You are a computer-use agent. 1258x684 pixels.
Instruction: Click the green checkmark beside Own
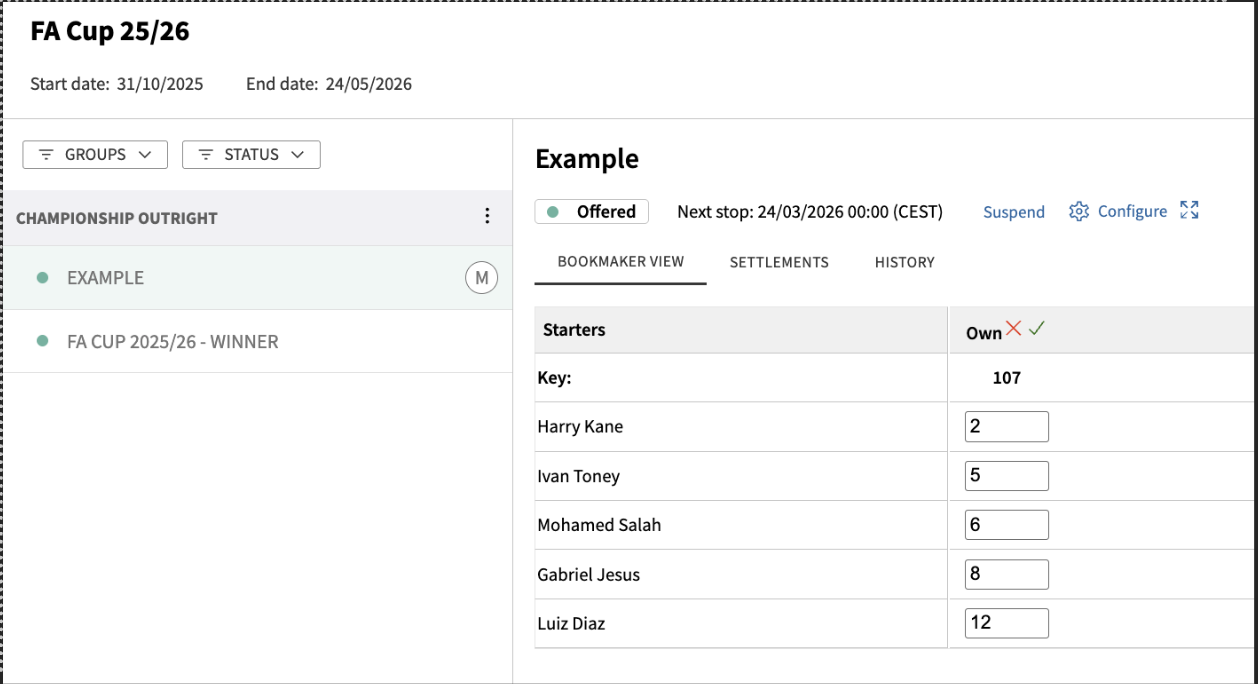[1036, 329]
